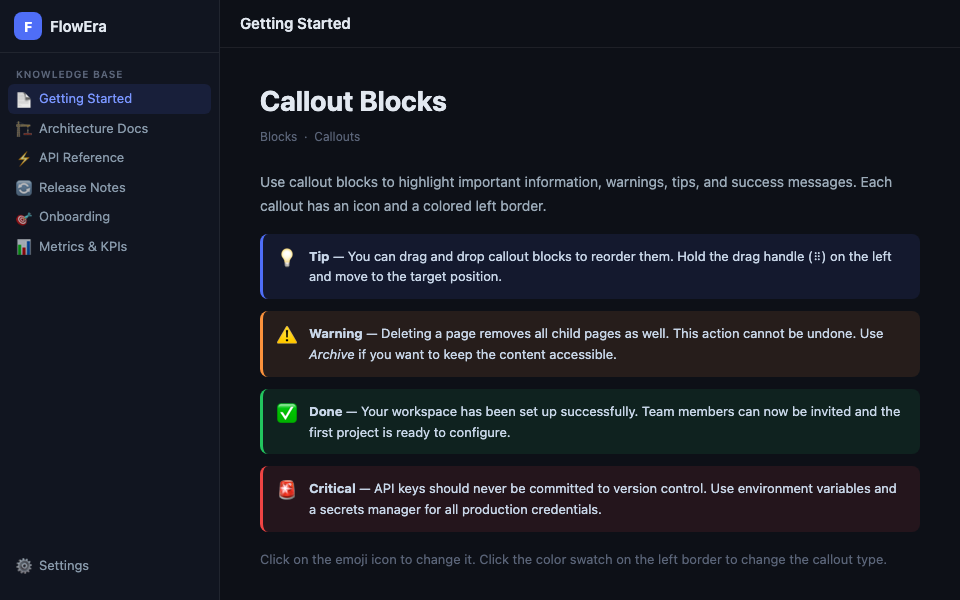Screen dimensions: 960x600
Task: Click the blue left border of Tip callout
Action: tap(262, 267)
